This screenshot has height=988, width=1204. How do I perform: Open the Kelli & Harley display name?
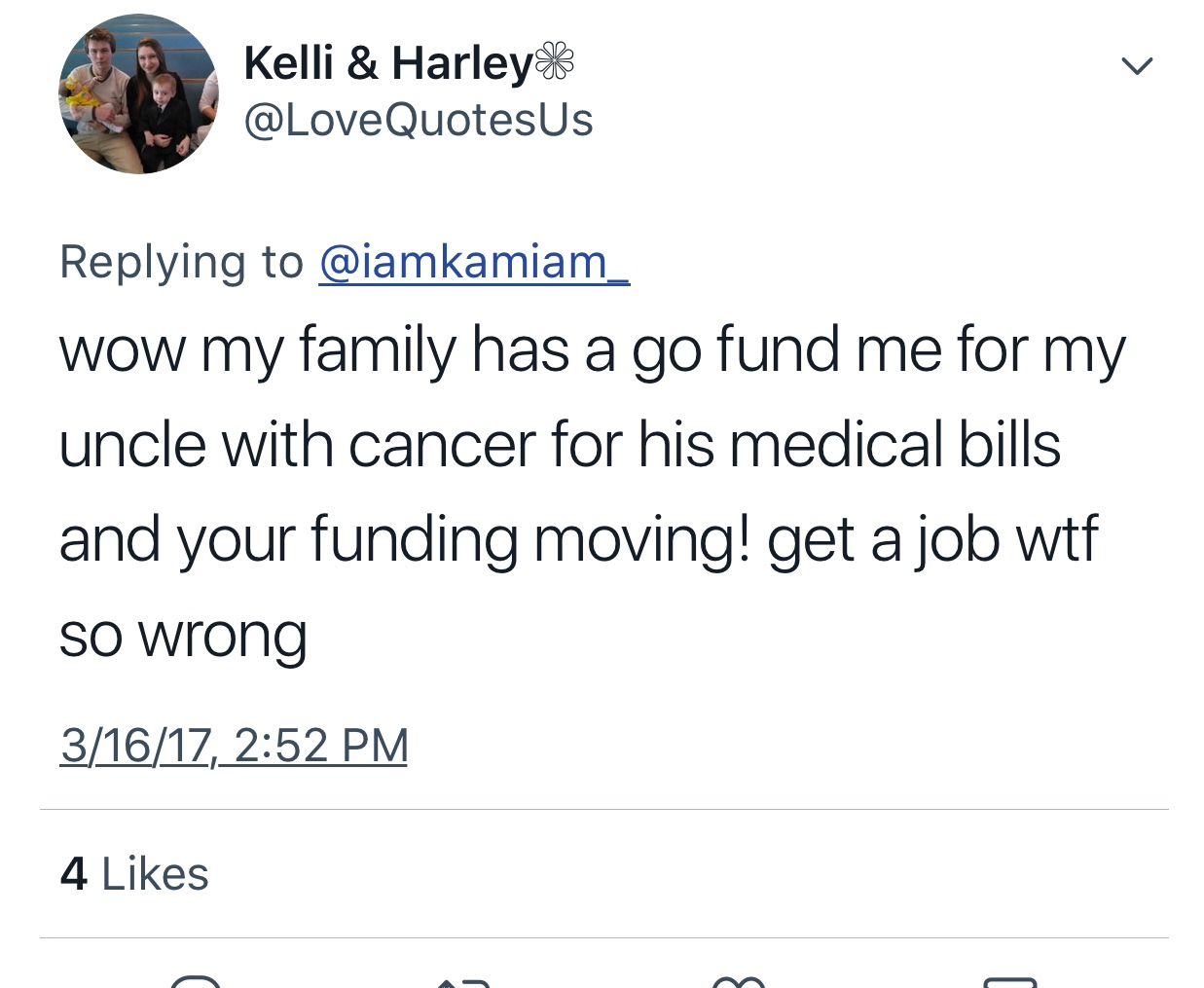click(387, 63)
